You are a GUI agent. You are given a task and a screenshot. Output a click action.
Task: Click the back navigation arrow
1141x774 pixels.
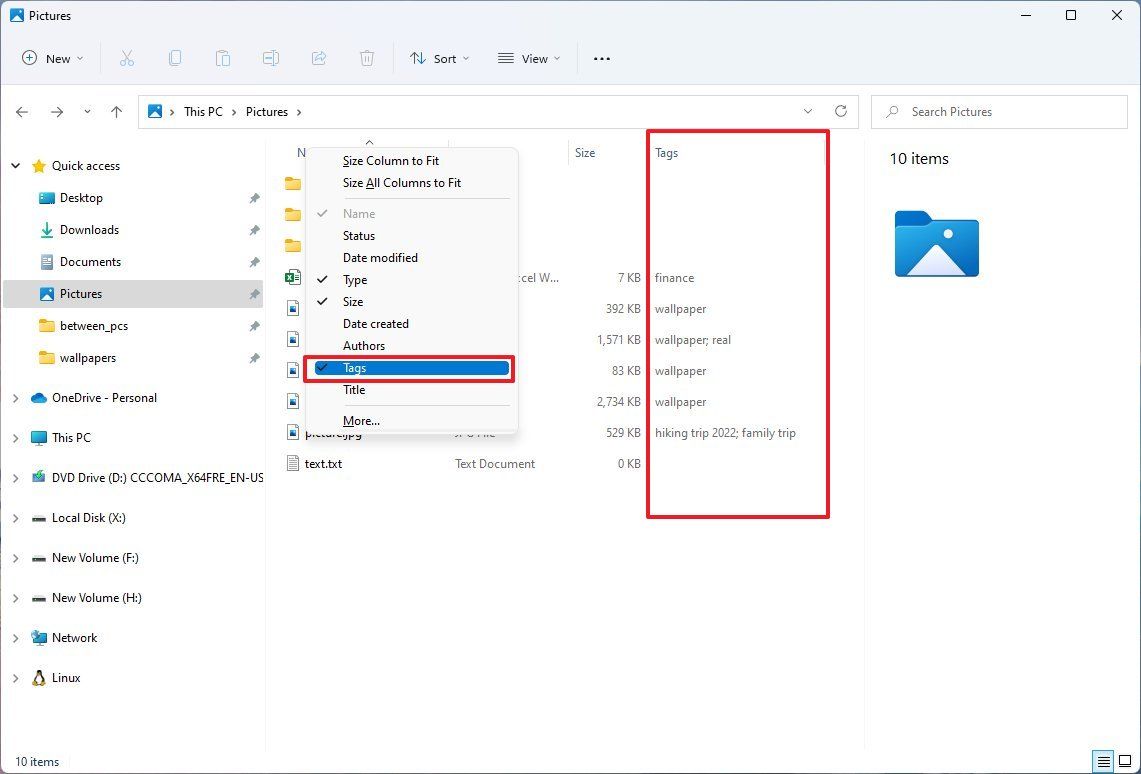[22, 112]
